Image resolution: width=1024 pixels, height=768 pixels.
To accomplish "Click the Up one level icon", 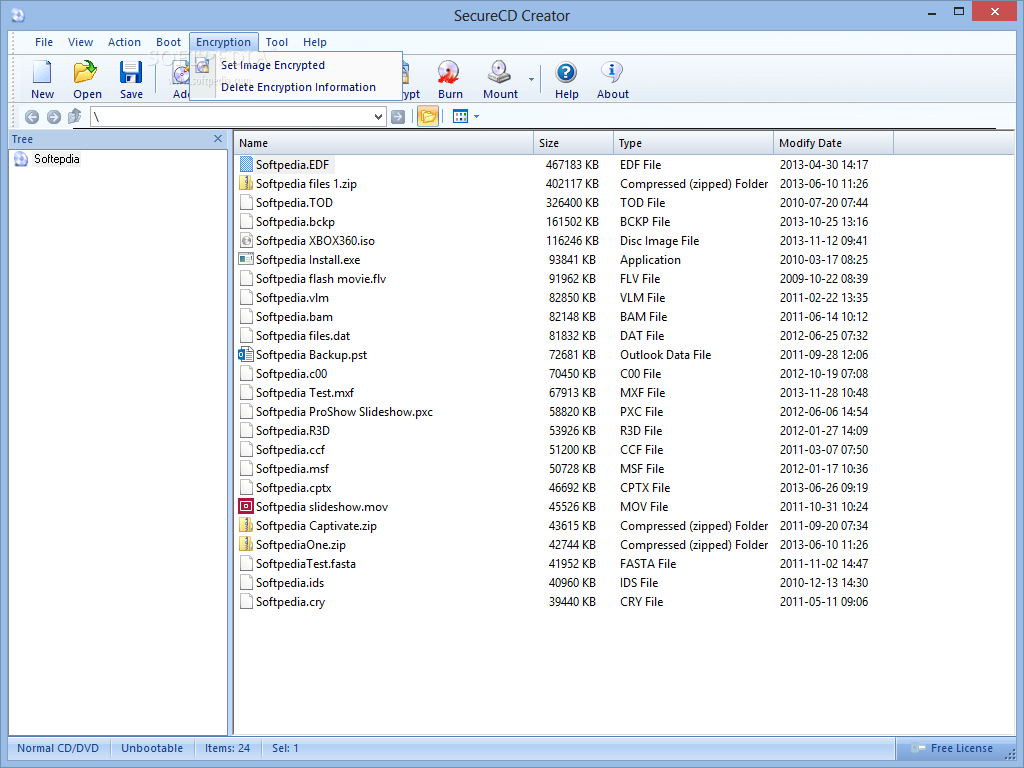I will click(74, 116).
